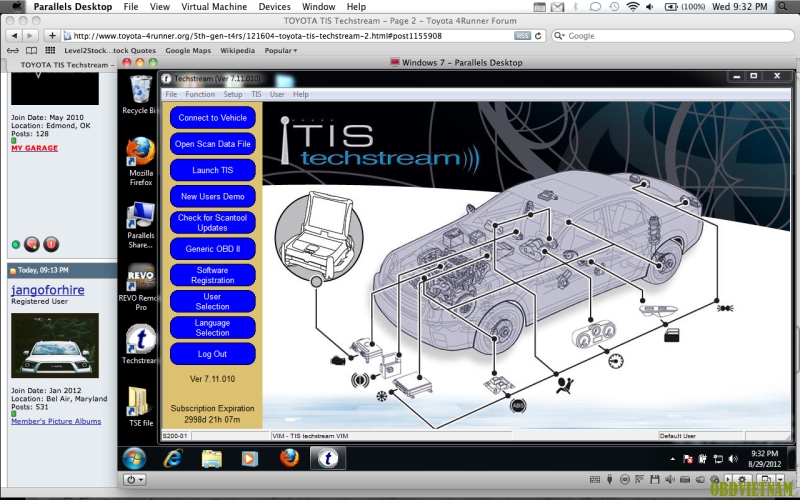The image size is (800, 500).
Task: Click the Parallels sound status icon
Action: (x=670, y=480)
